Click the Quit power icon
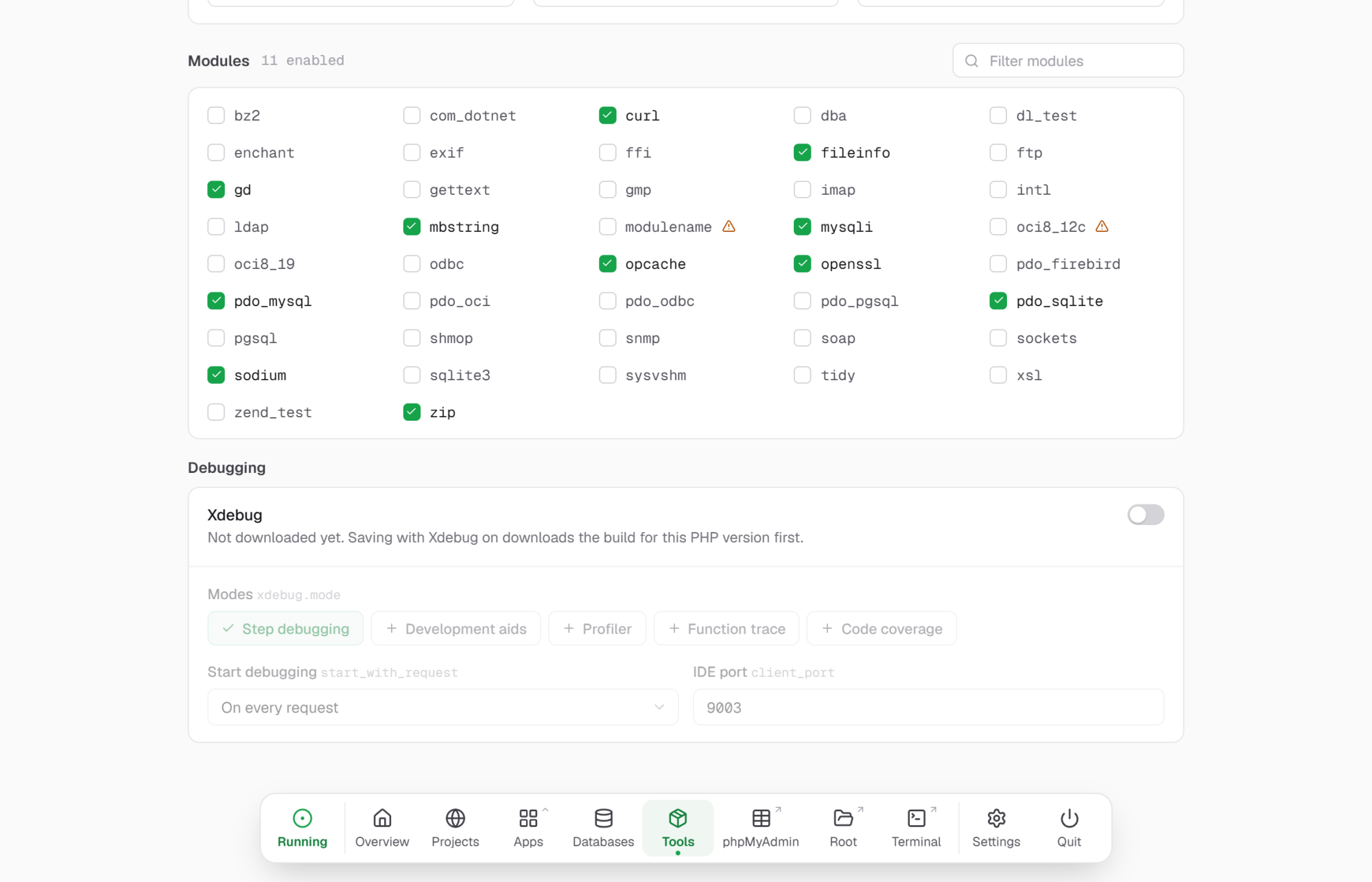 [x=1069, y=818]
